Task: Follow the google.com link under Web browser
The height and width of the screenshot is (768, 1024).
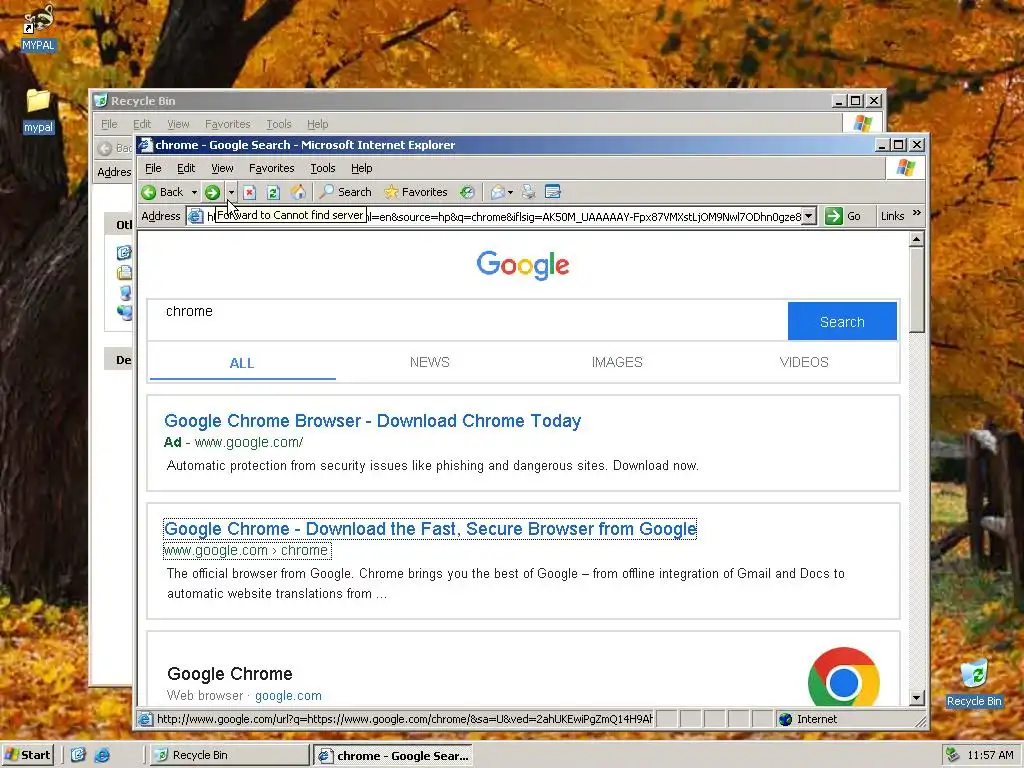Action: (x=288, y=696)
